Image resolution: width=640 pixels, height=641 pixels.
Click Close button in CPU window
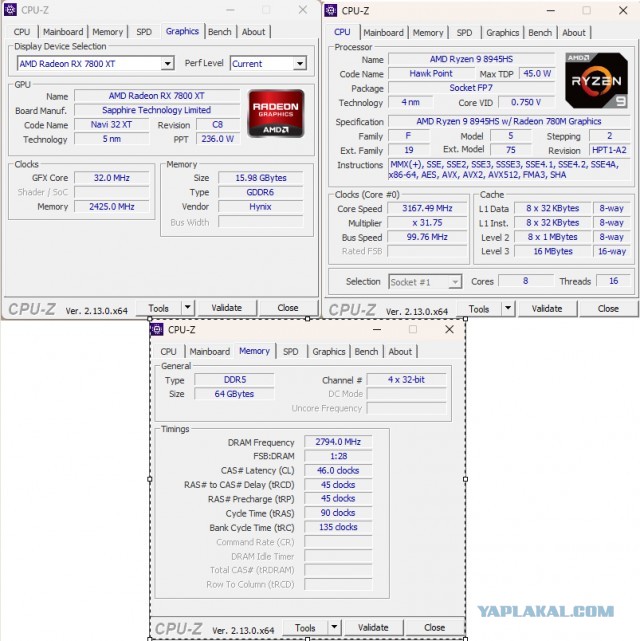(608, 309)
